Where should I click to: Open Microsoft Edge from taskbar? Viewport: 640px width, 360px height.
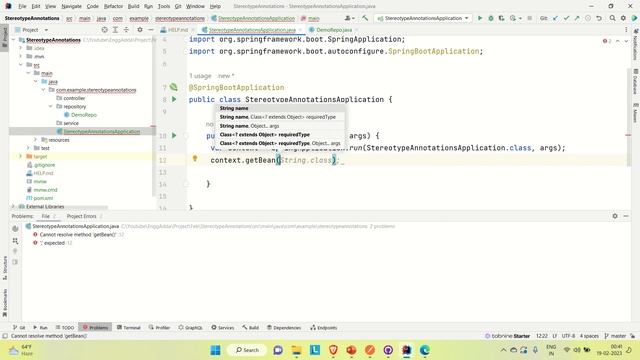point(425,350)
